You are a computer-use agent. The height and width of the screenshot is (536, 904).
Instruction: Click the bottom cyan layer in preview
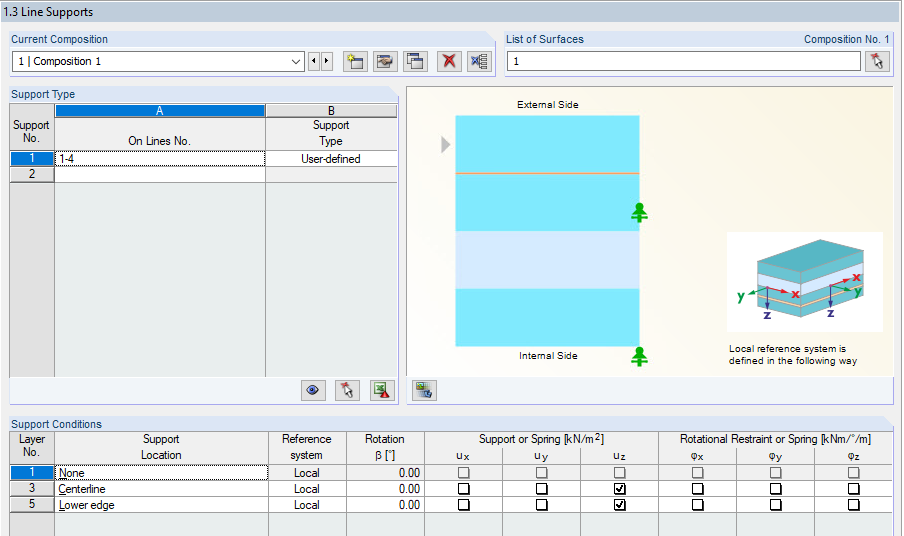click(x=547, y=318)
